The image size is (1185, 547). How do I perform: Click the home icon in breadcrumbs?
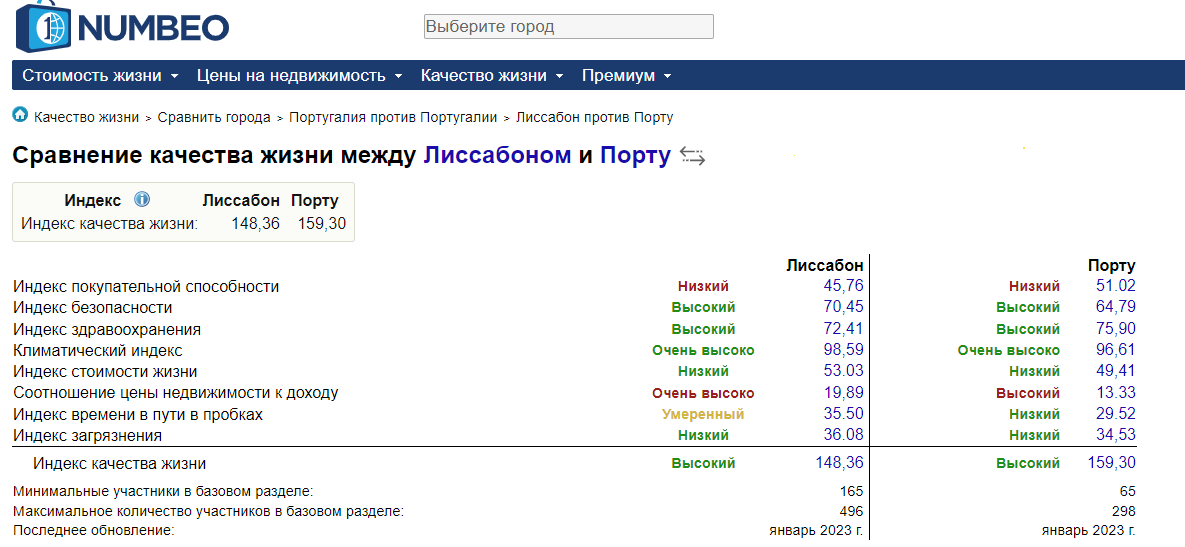tap(20, 116)
